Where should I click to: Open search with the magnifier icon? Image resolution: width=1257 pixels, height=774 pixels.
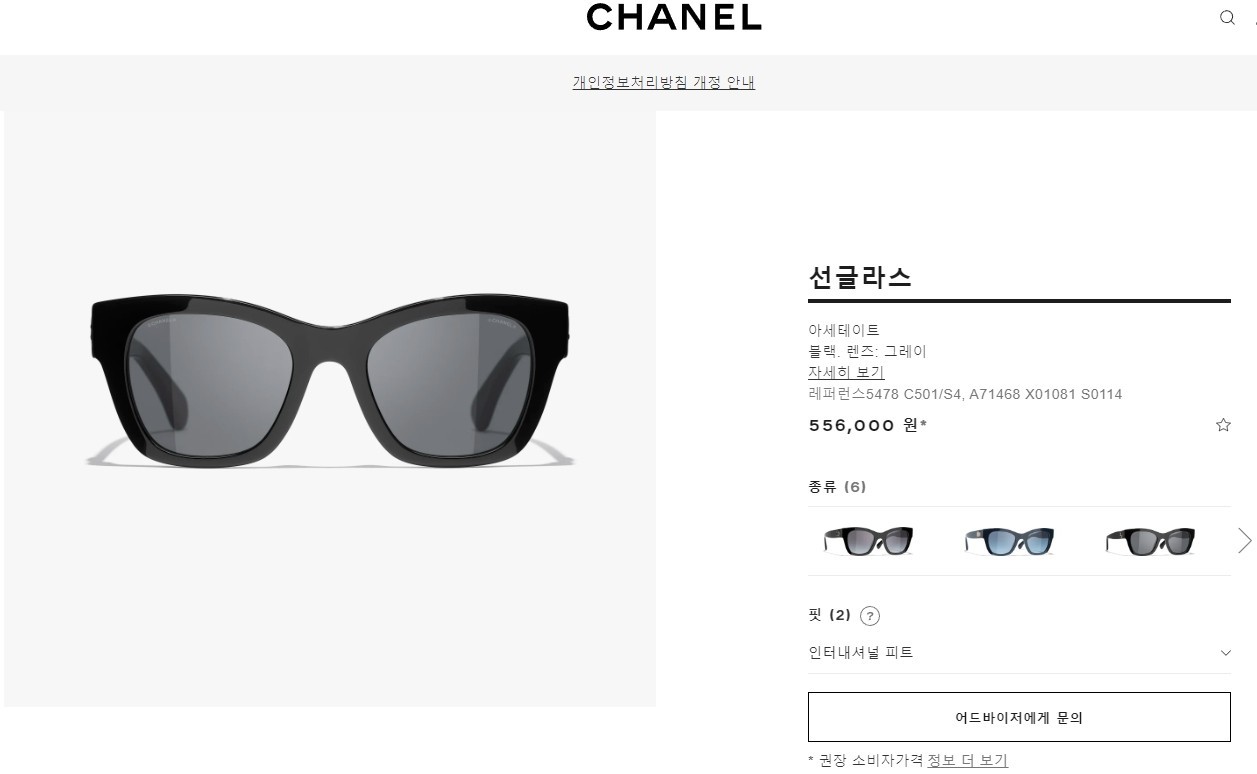point(1227,17)
